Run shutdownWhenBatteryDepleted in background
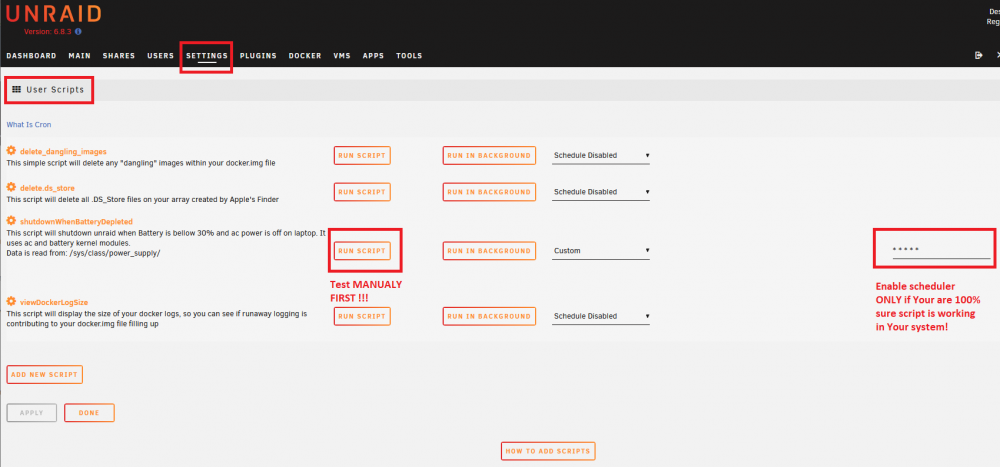1000x467 pixels. click(x=489, y=251)
